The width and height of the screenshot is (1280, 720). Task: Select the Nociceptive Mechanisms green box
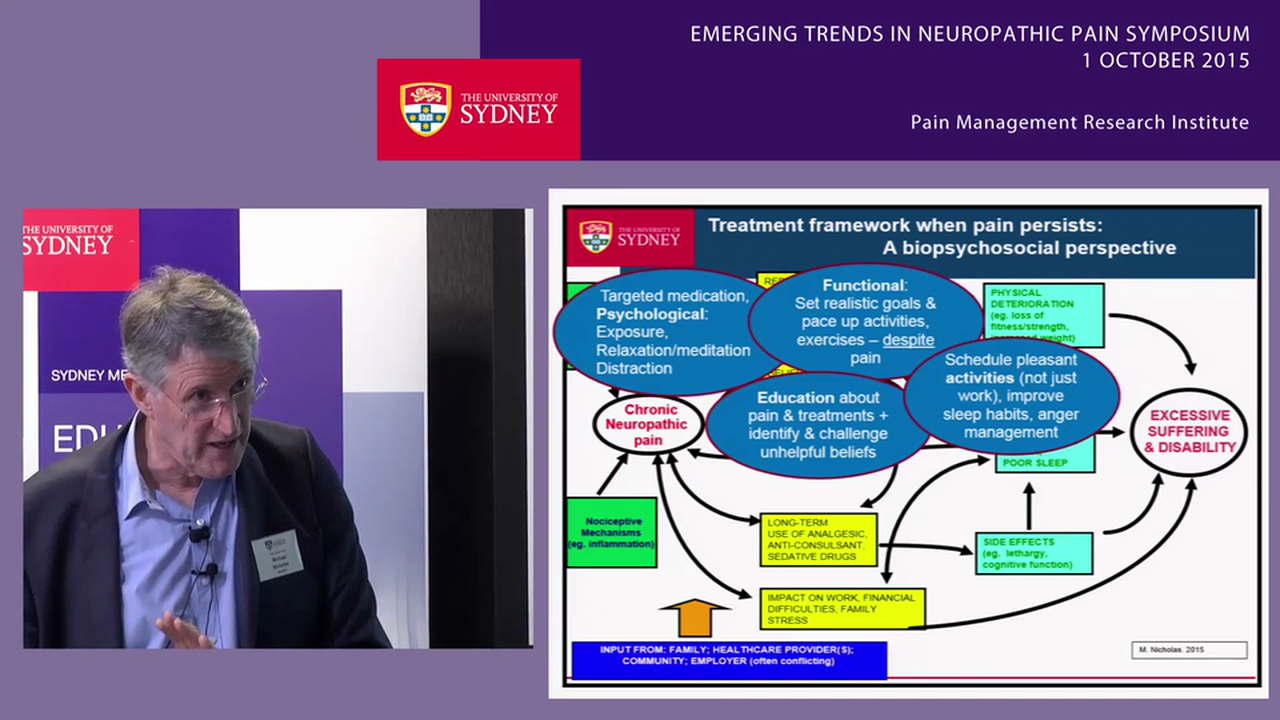(611, 532)
